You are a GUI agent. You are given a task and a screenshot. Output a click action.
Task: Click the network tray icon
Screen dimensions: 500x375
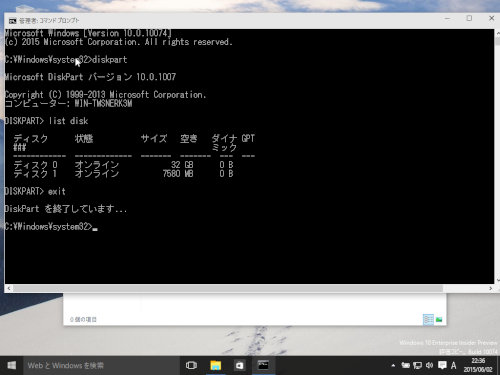[417, 366]
